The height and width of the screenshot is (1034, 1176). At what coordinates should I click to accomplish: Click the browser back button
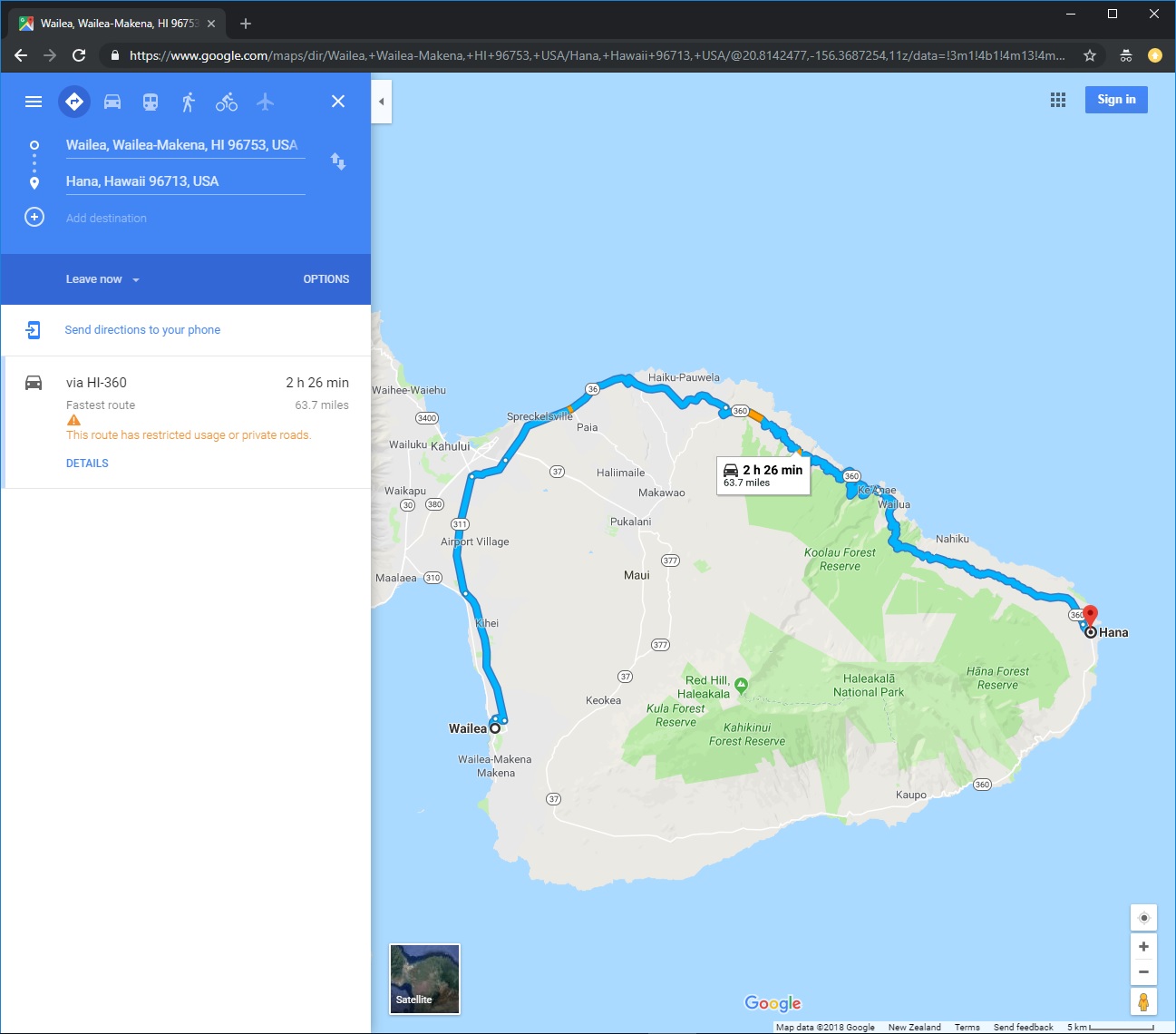click(21, 55)
